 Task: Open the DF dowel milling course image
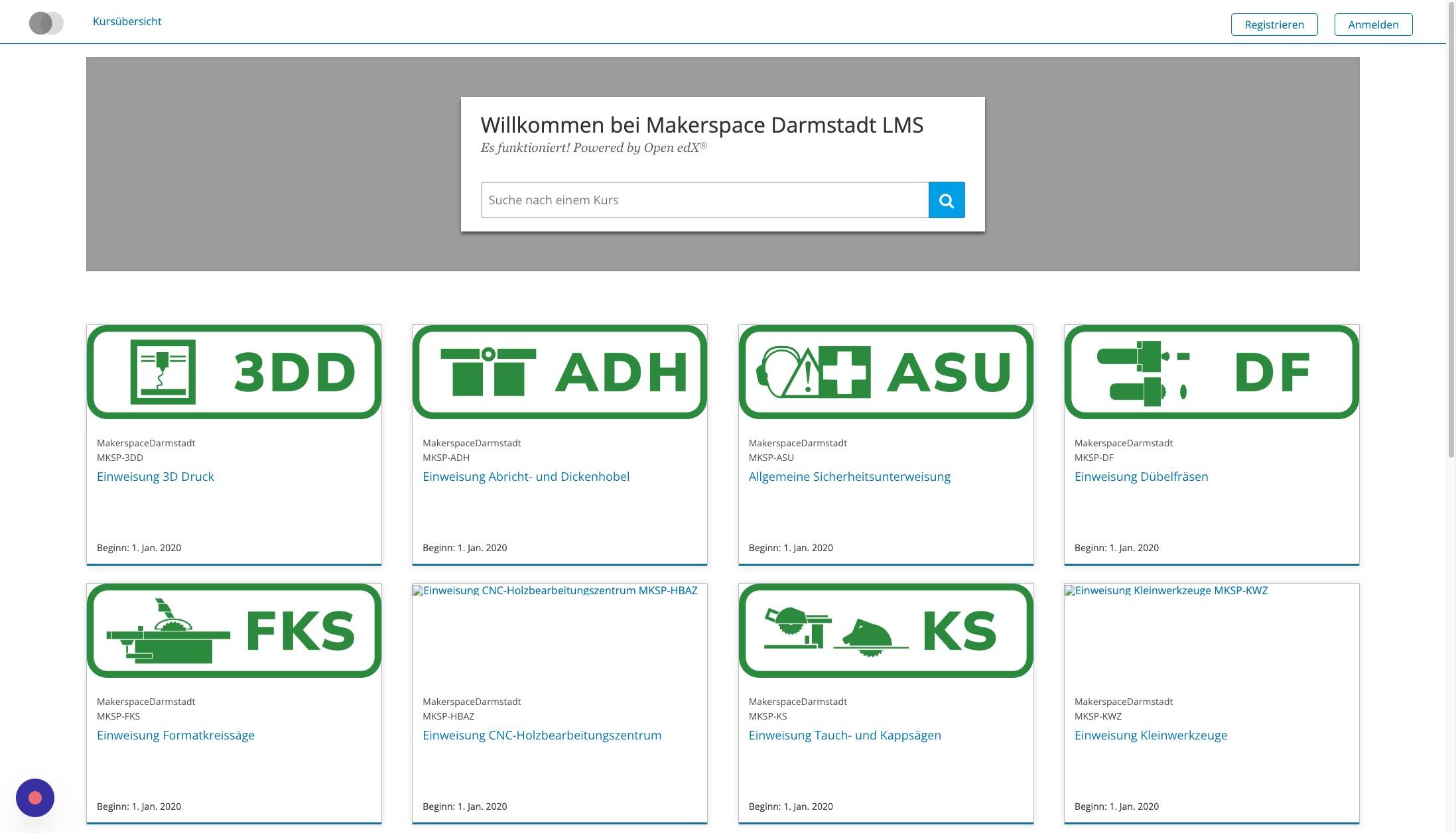click(x=1211, y=372)
